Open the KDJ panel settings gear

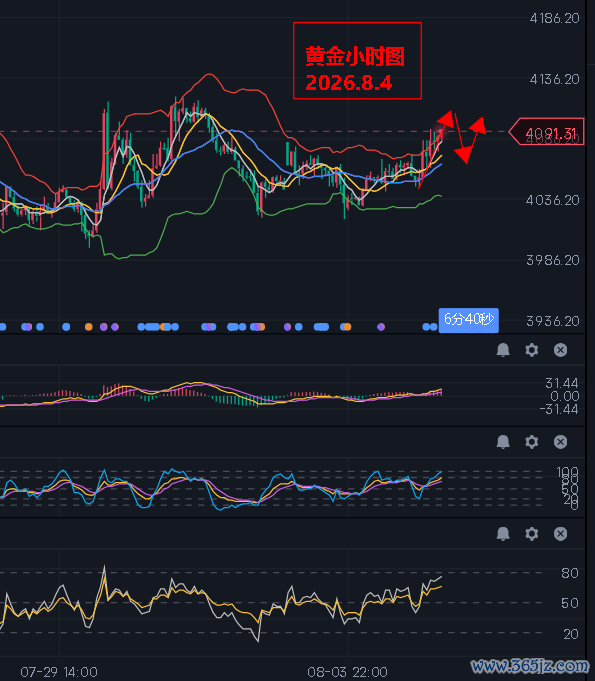pos(532,442)
